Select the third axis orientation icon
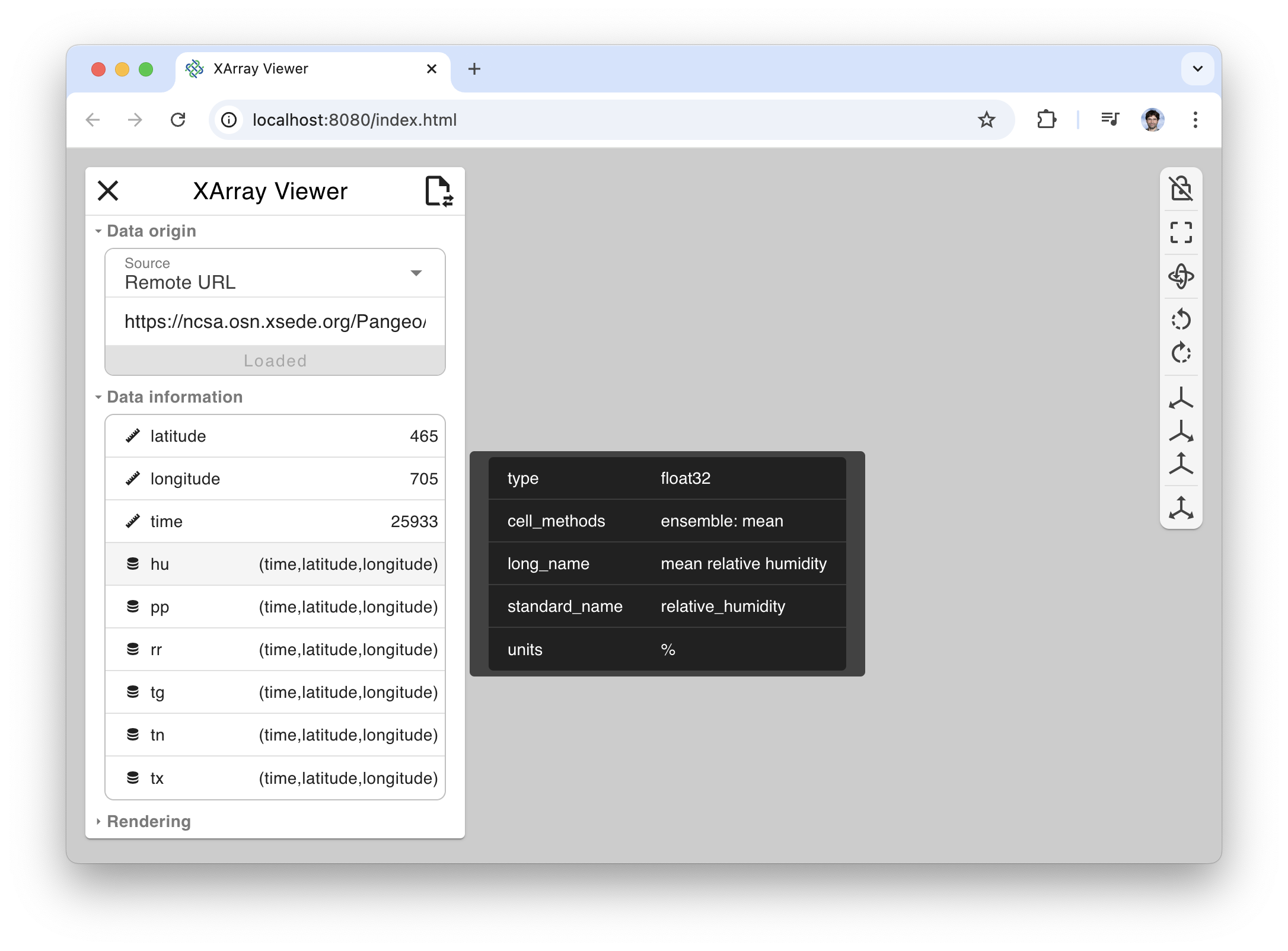Screen dimensions: 1288x951 pyautogui.click(x=1181, y=464)
